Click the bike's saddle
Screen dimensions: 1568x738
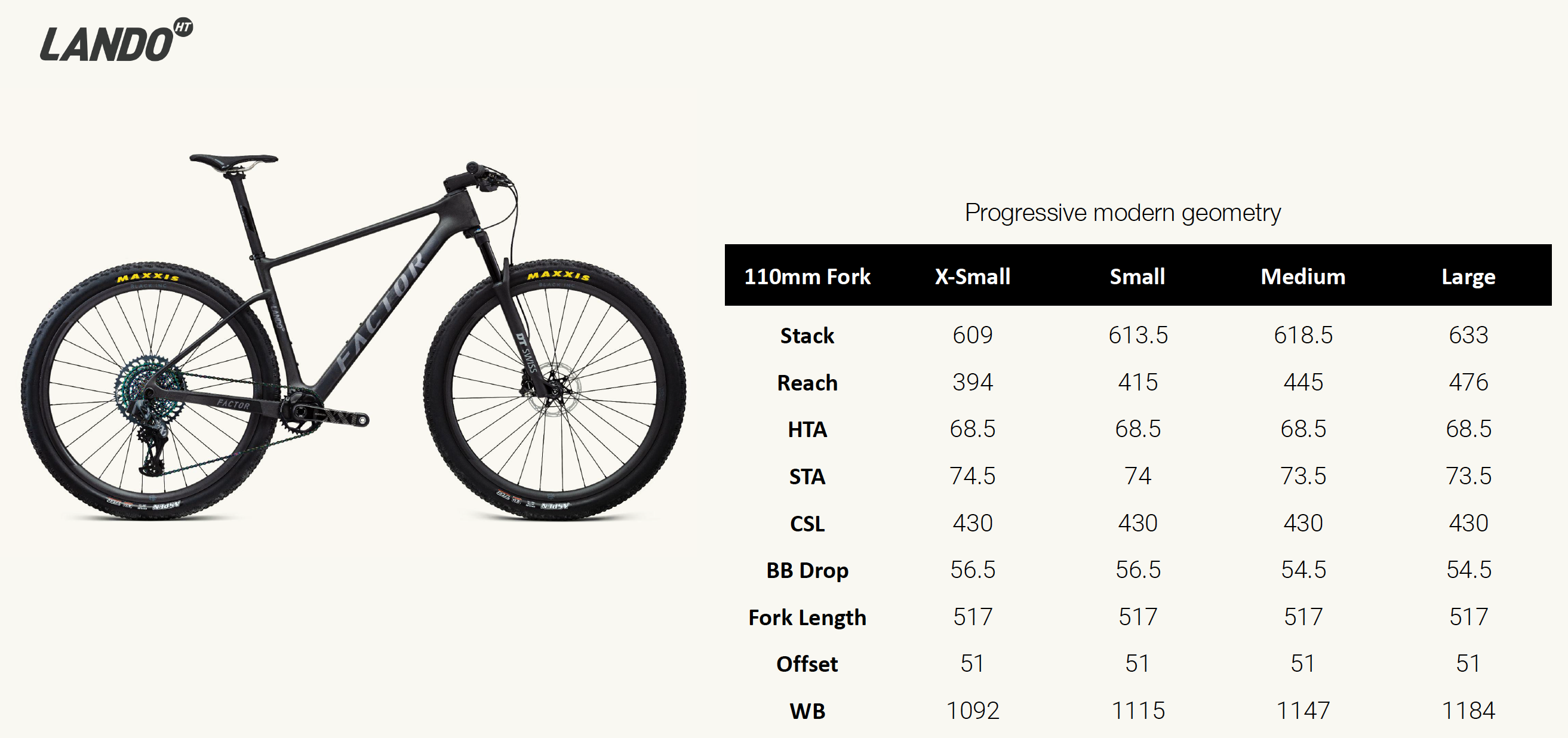[233, 160]
